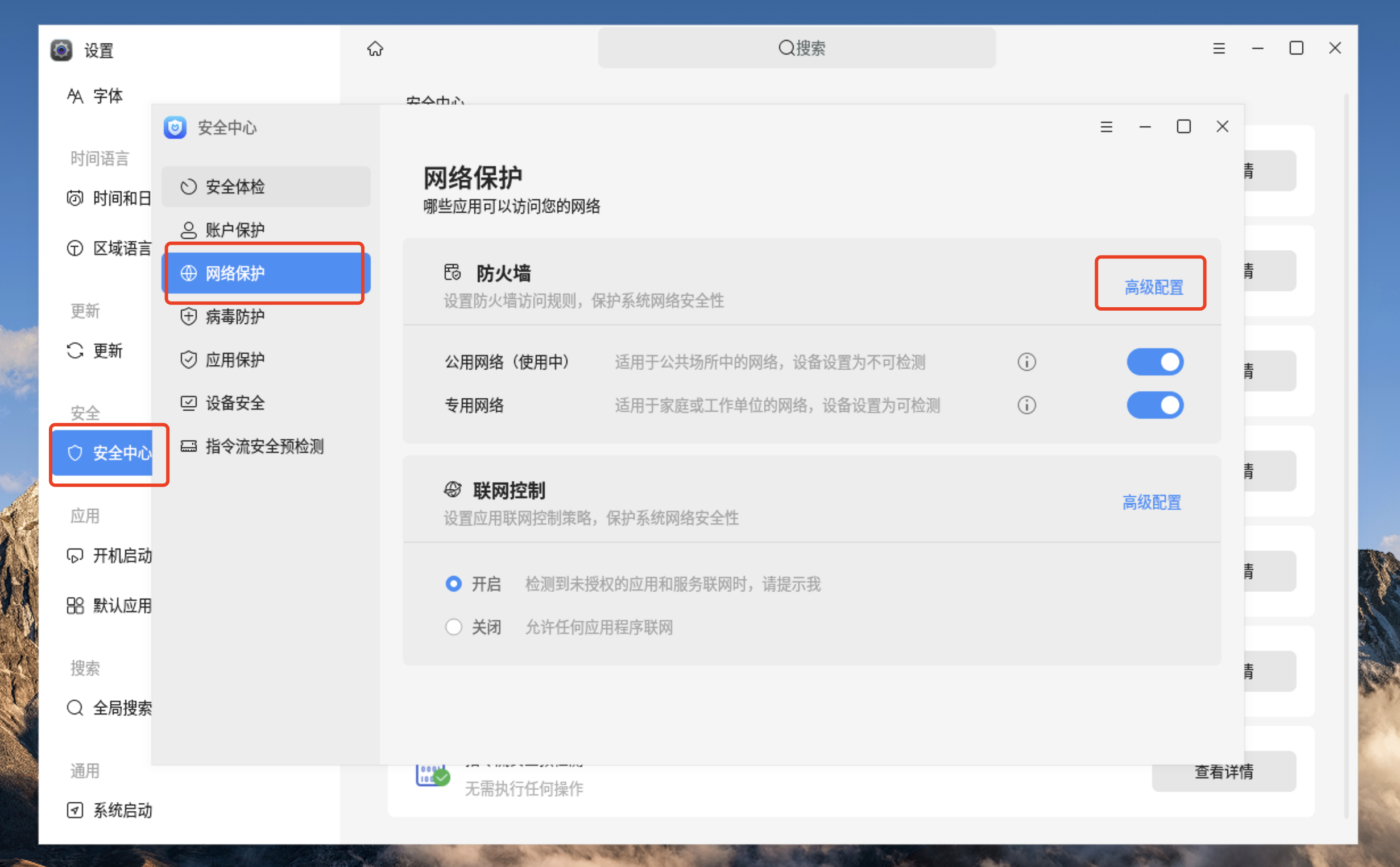Image resolution: width=1400 pixels, height=867 pixels.
Task: Open 应用保护 settings
Action: tap(235, 360)
